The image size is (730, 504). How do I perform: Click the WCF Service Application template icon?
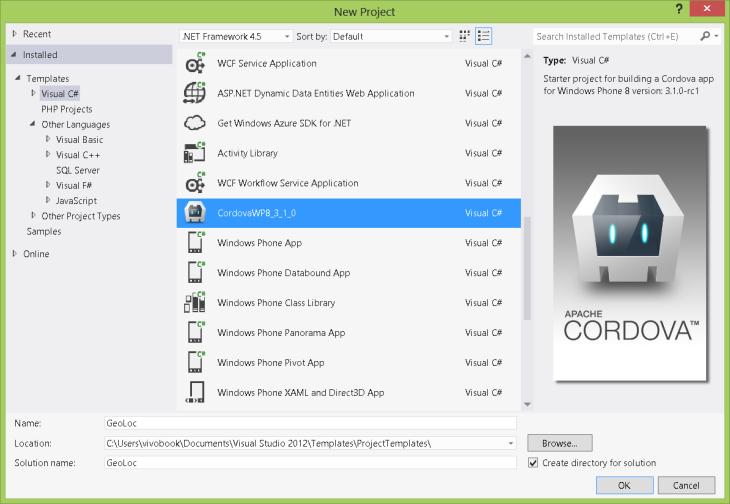click(195, 63)
